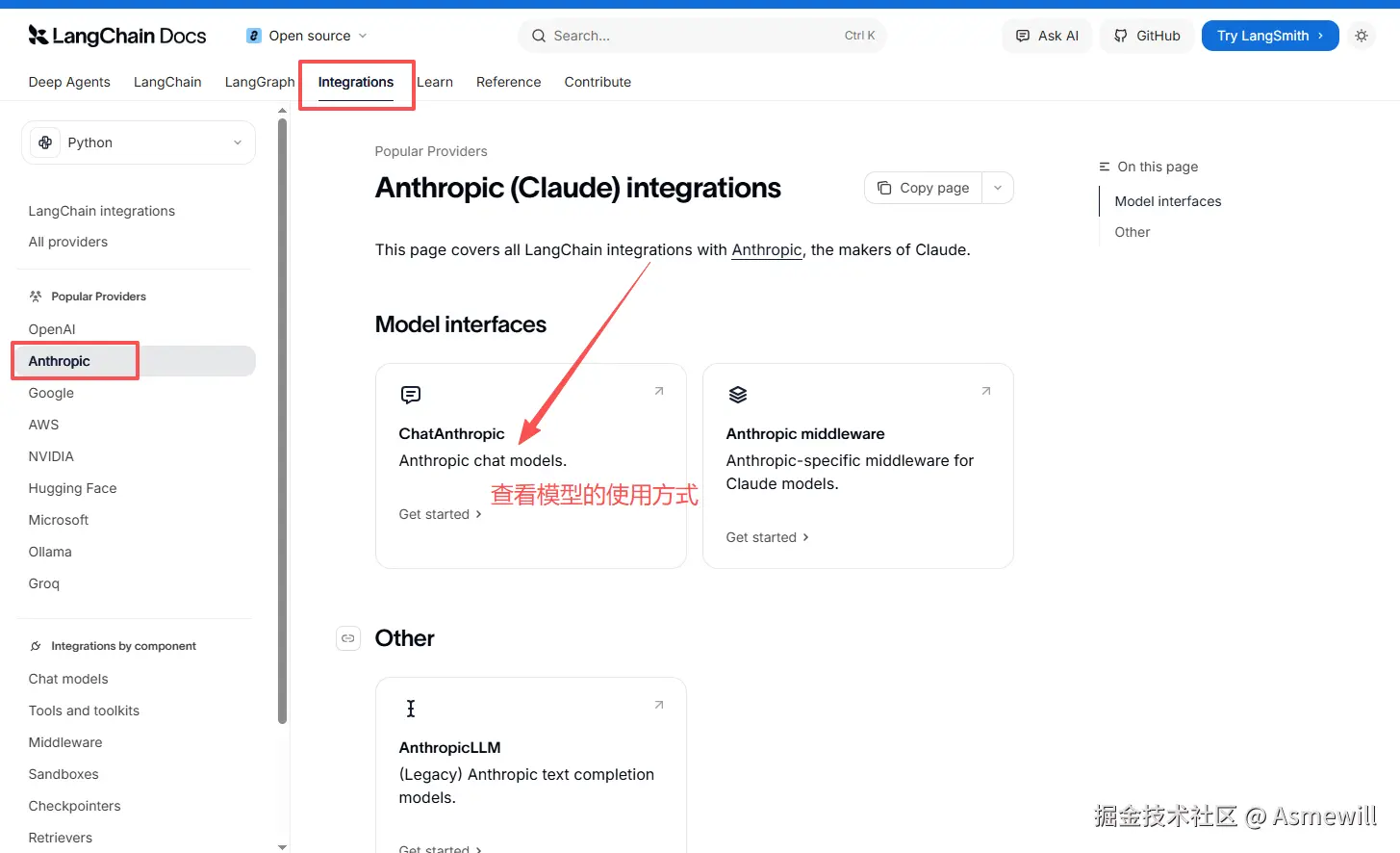This screenshot has height=853, width=1400.
Task: Select Ollama in the sidebar
Action: (x=50, y=552)
